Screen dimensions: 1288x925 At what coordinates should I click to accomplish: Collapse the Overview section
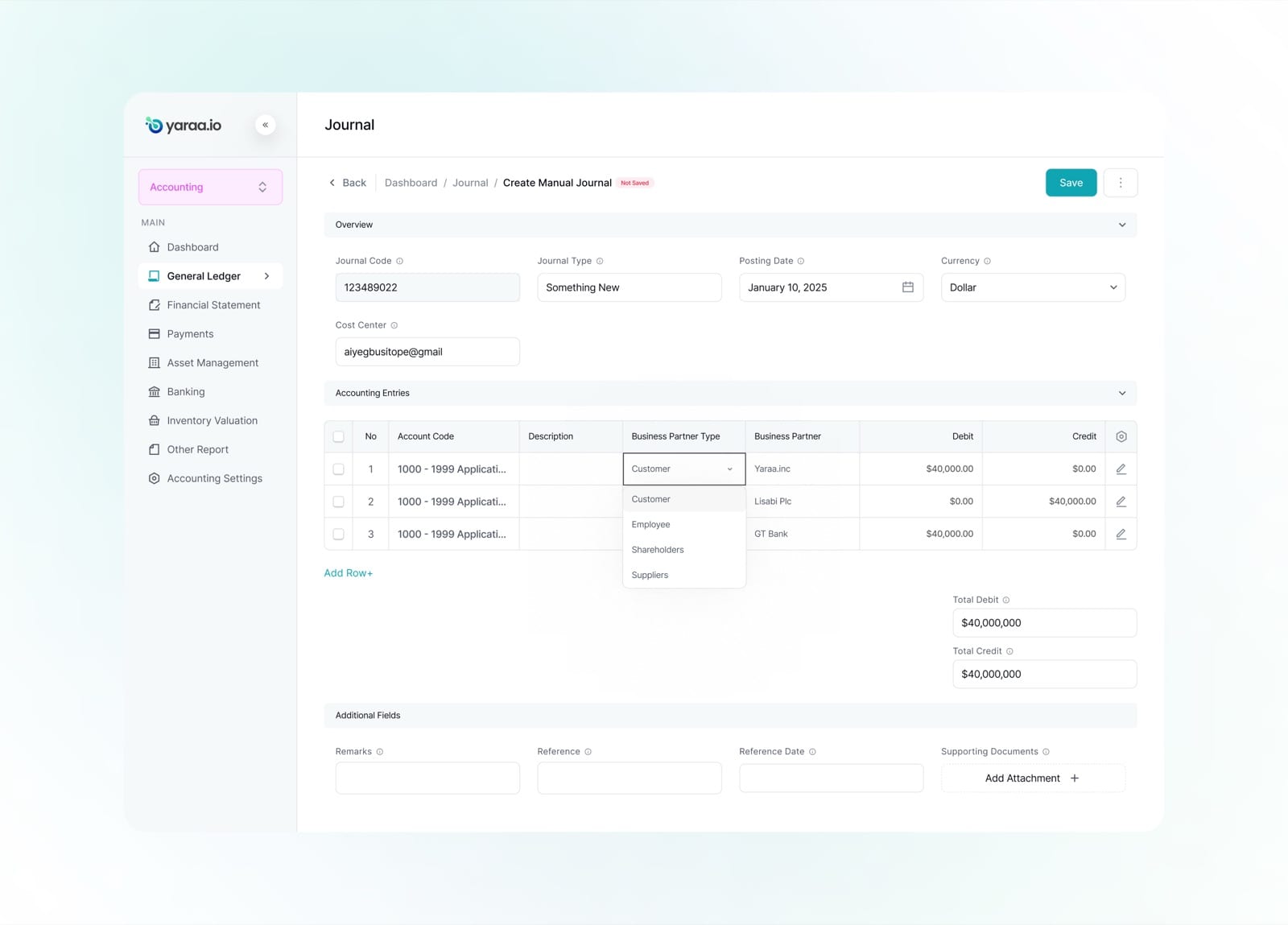(x=1121, y=225)
